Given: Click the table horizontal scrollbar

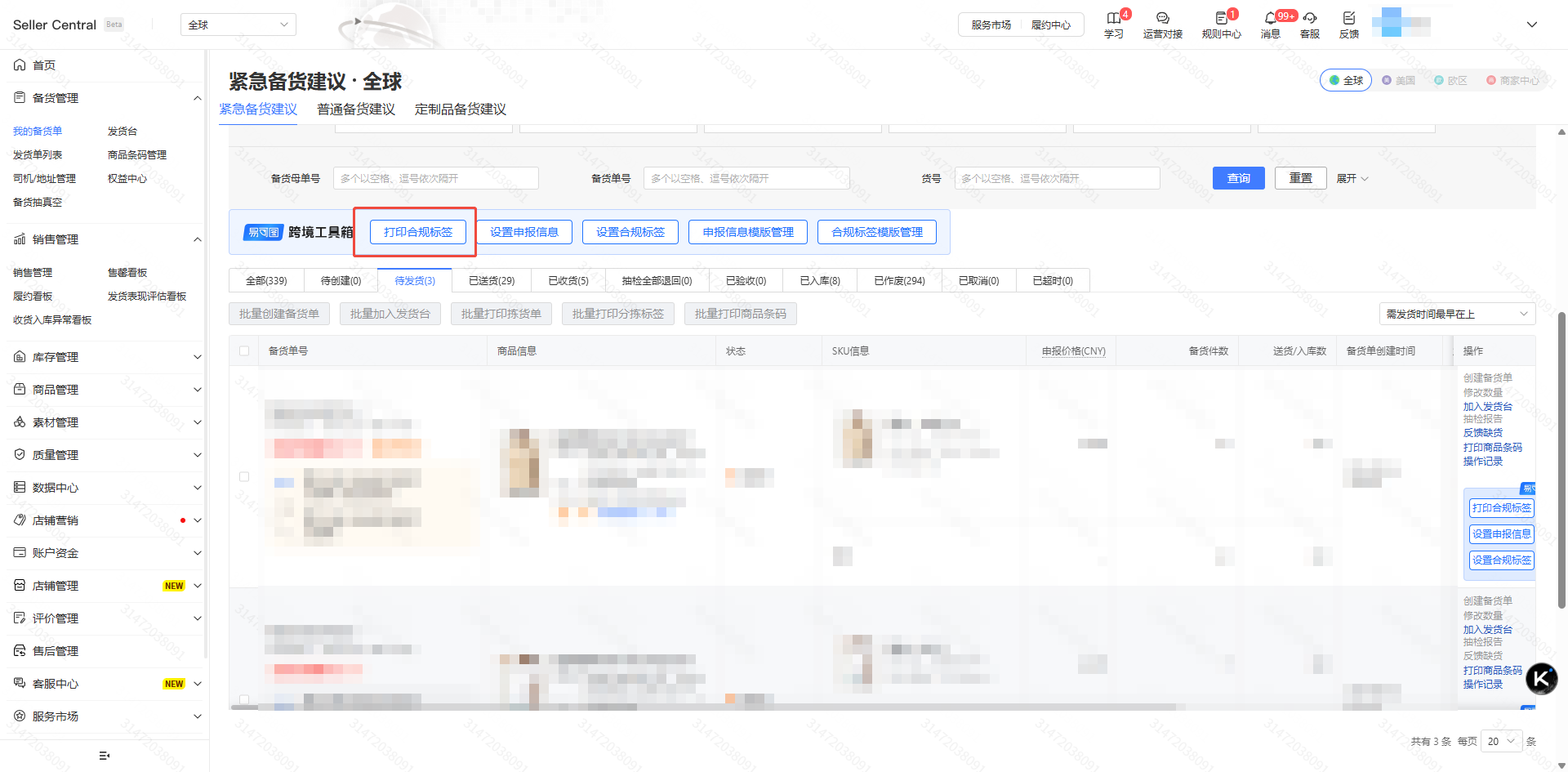Looking at the screenshot, I should coord(704,707).
